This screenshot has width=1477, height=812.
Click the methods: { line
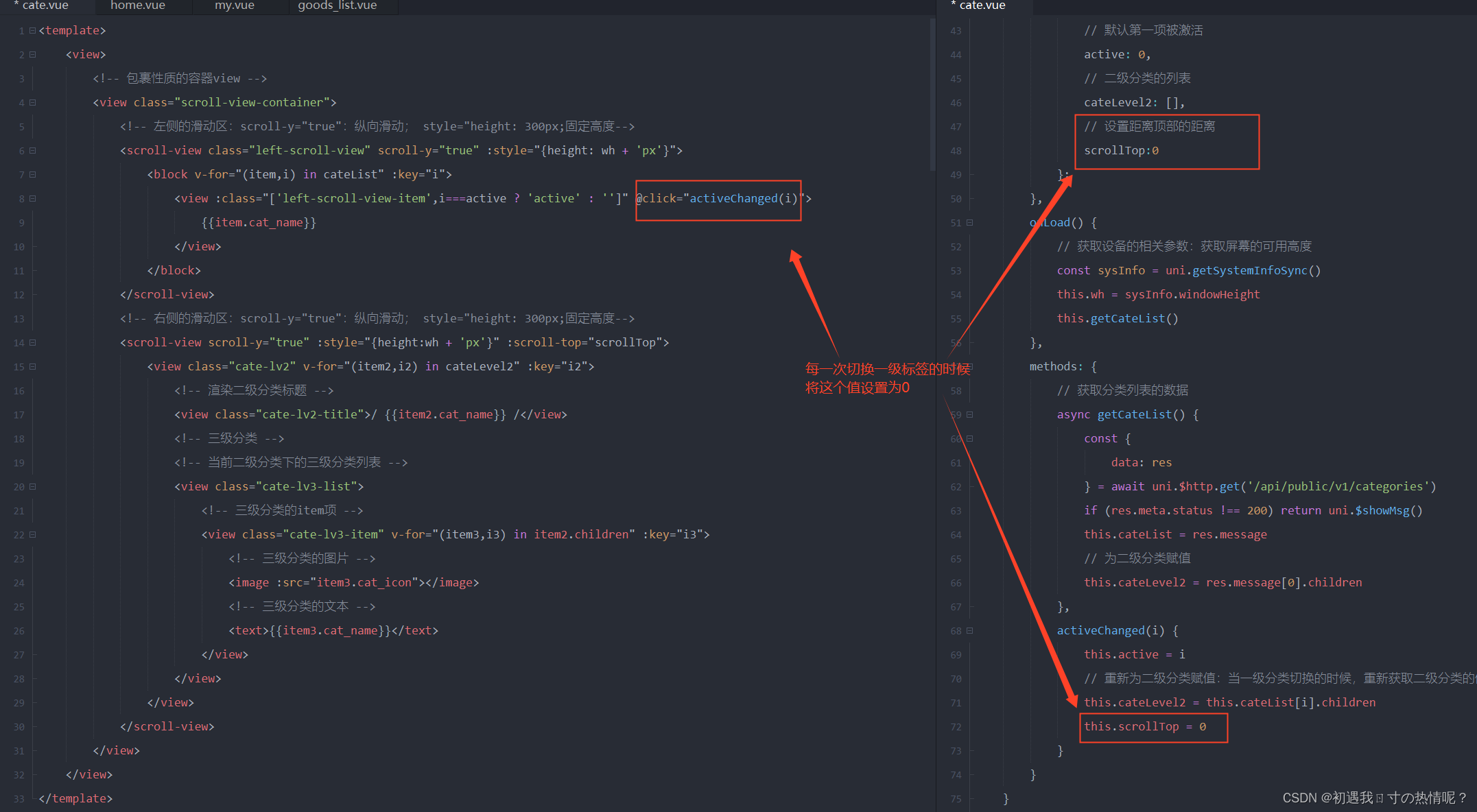1063,367
